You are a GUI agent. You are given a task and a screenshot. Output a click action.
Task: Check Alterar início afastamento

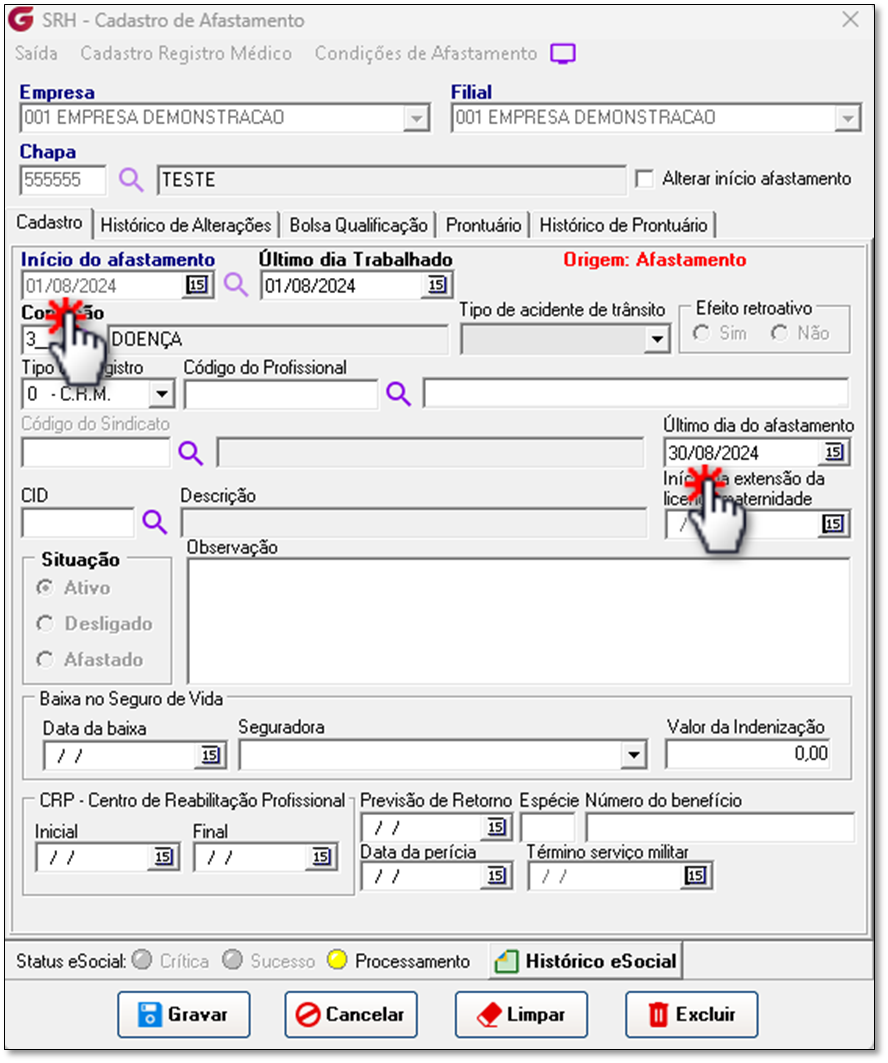coord(645,179)
